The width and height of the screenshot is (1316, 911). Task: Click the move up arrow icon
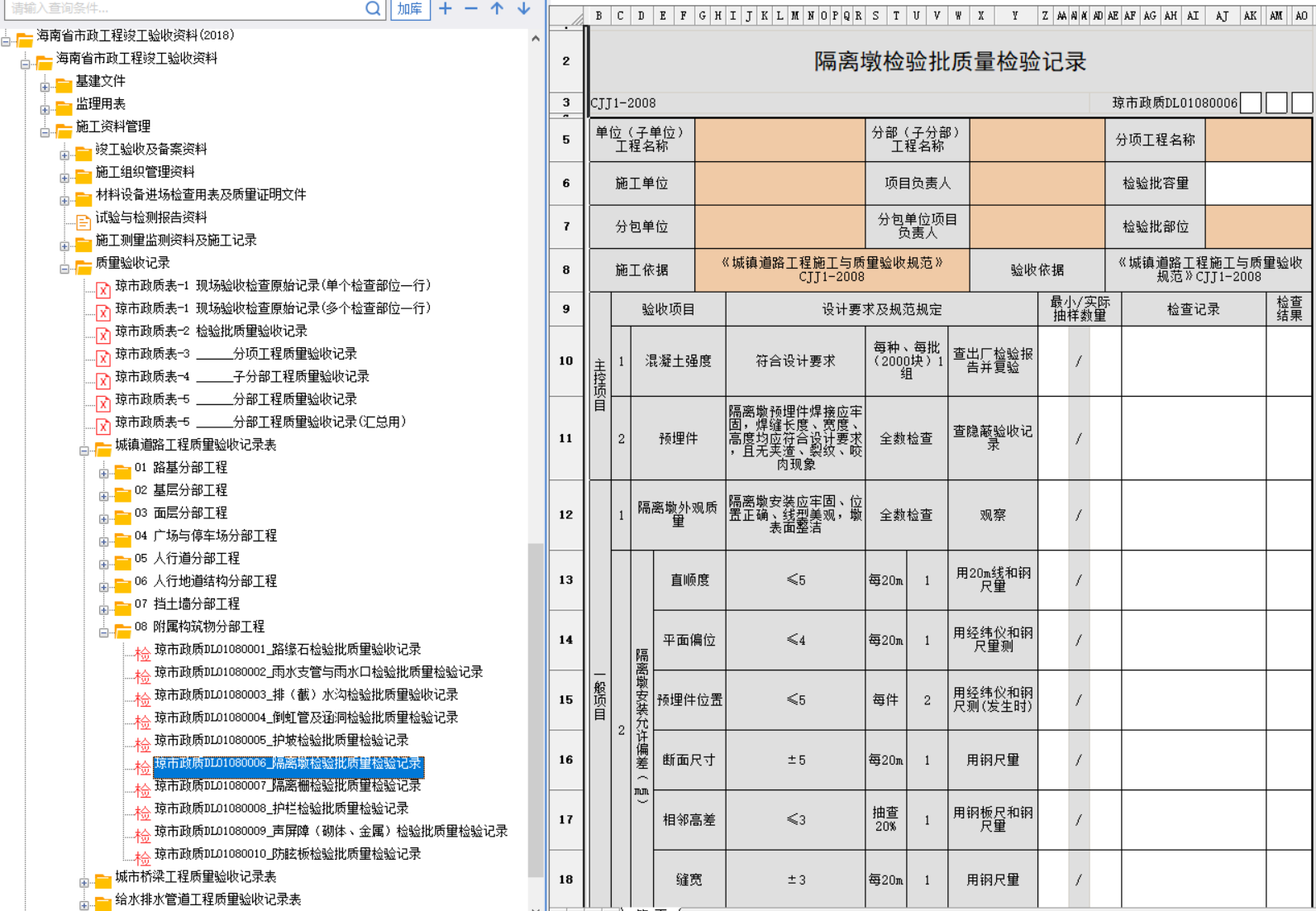(497, 8)
